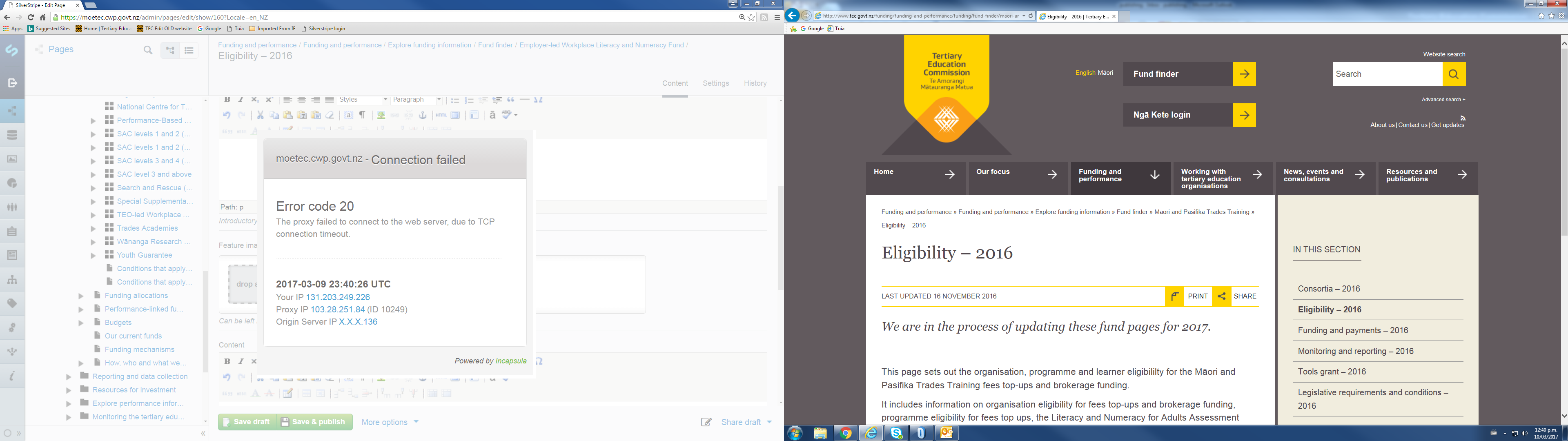Switch Pages panel to list view
This screenshot has width=1568, height=441.
coord(189,51)
